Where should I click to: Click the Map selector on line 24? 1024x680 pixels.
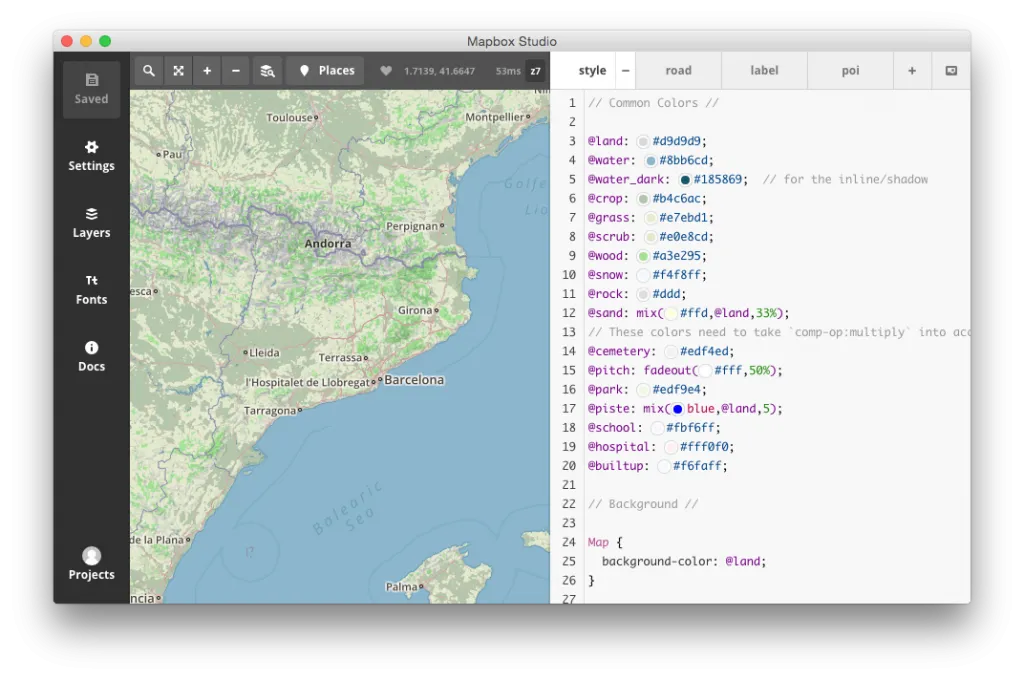coord(598,542)
